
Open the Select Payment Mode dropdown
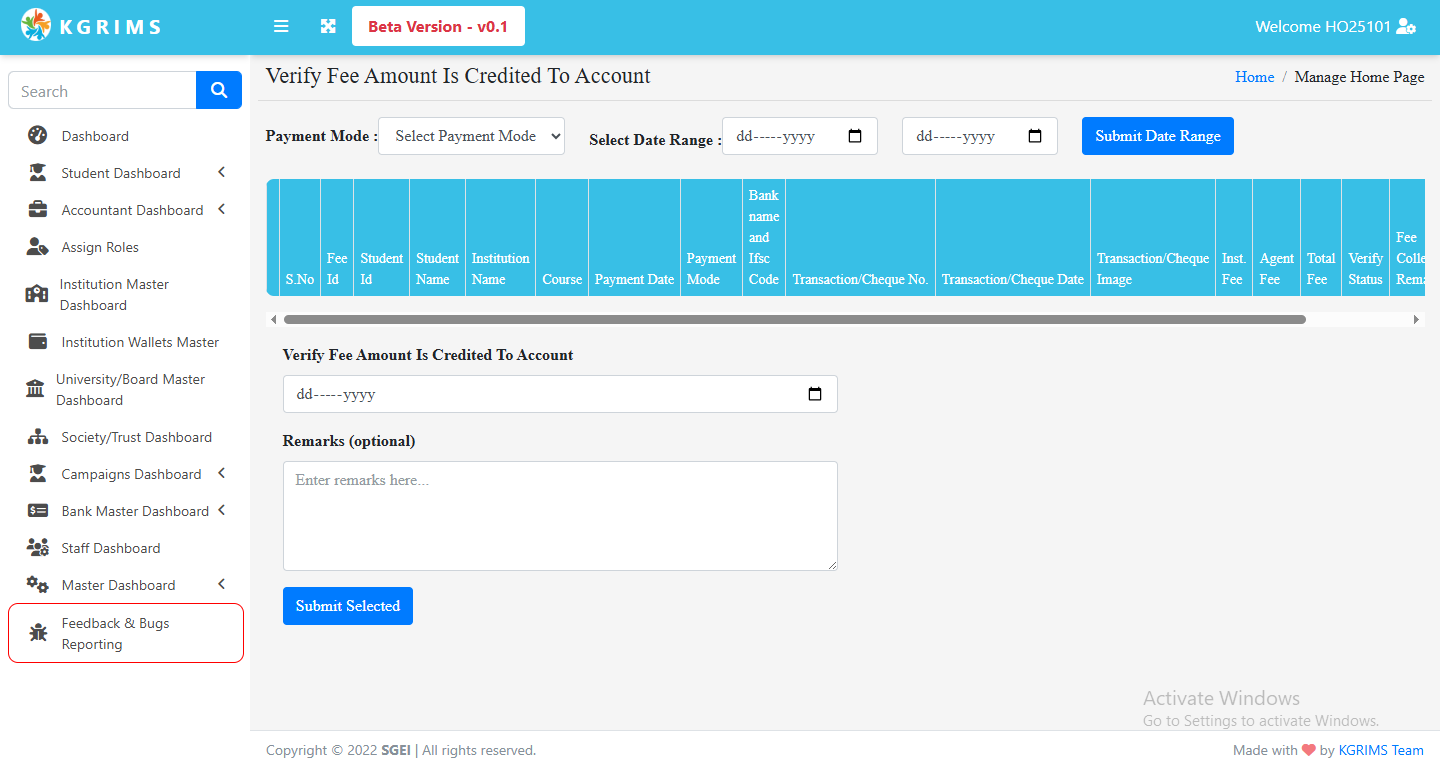(x=471, y=136)
